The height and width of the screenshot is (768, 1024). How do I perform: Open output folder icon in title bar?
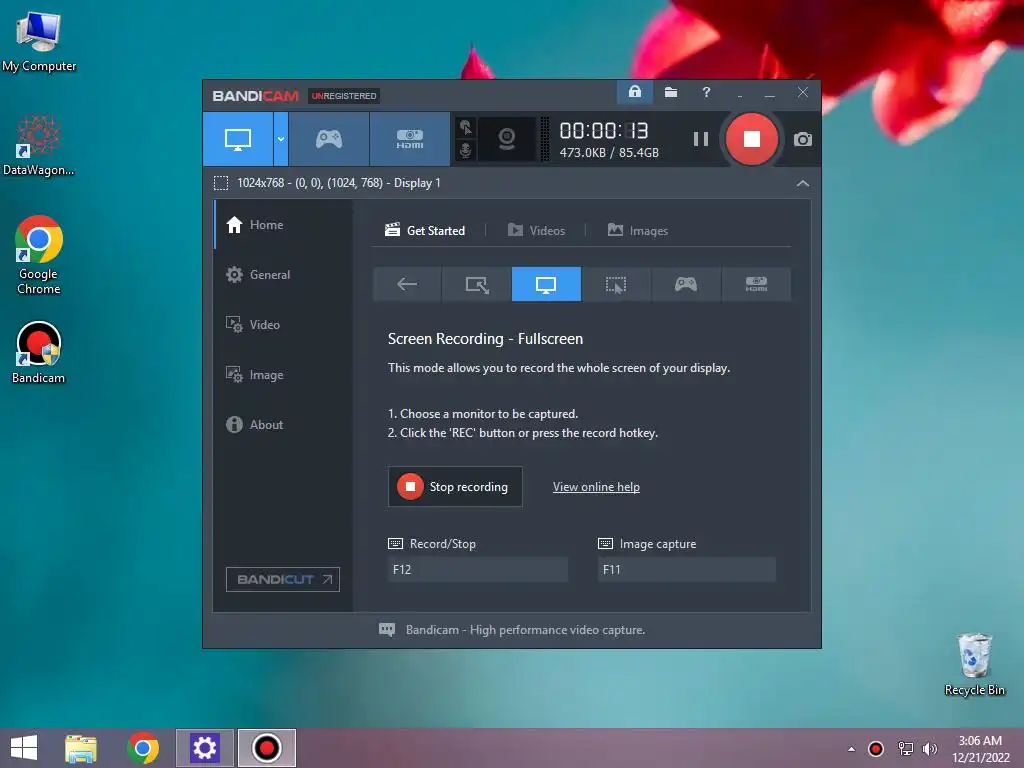pos(671,92)
